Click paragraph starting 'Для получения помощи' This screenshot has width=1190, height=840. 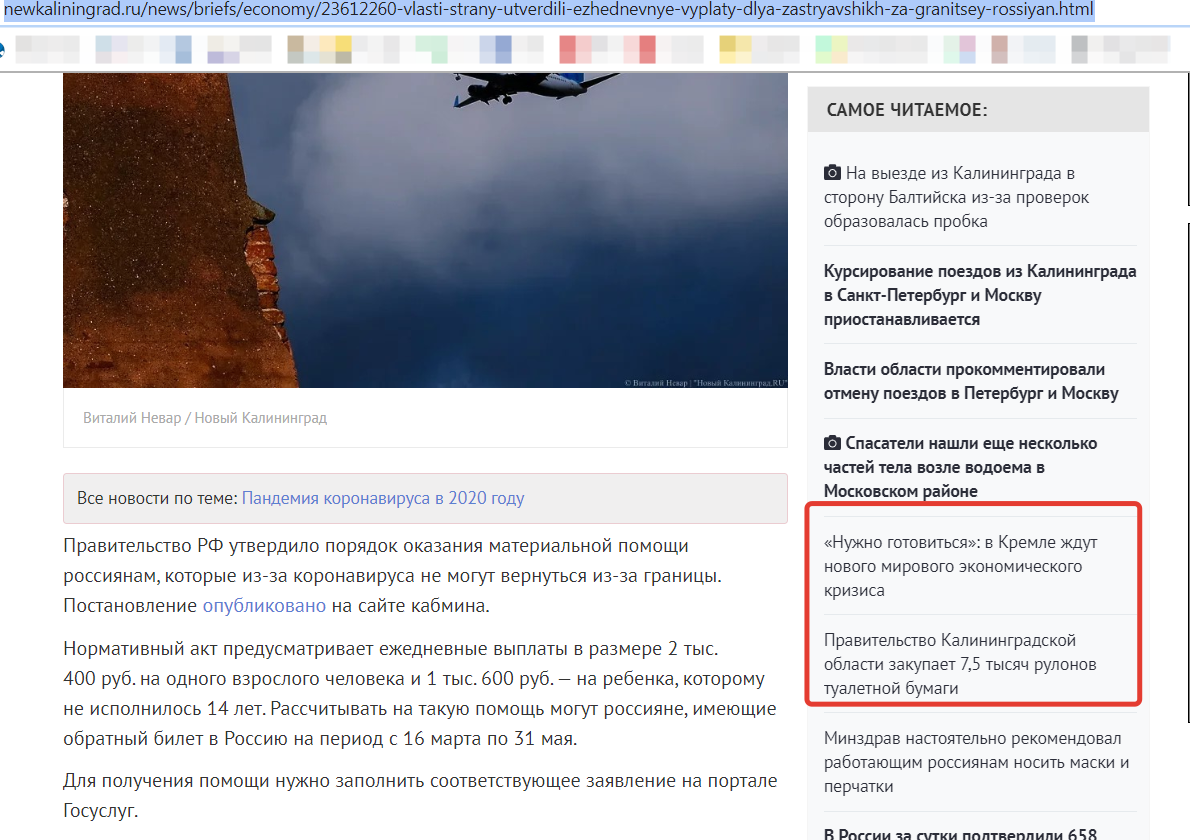(x=420, y=795)
